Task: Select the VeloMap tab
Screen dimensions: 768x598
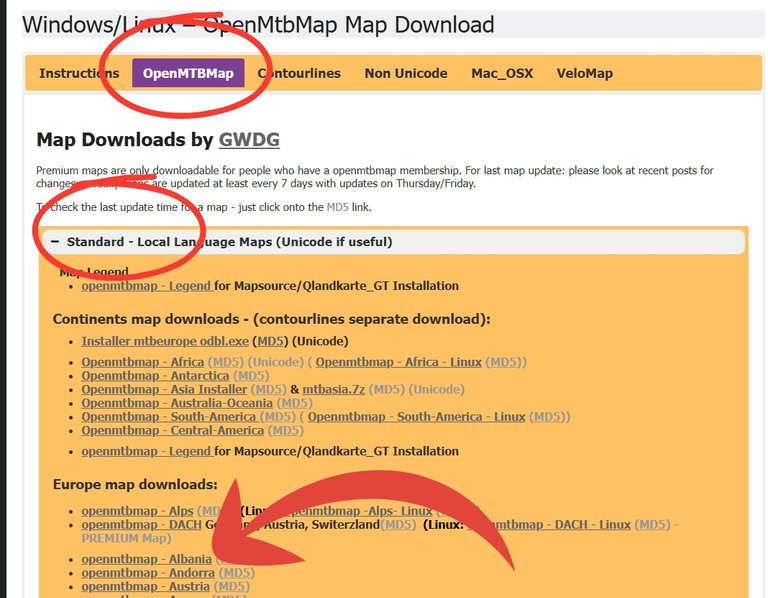Action: point(584,73)
